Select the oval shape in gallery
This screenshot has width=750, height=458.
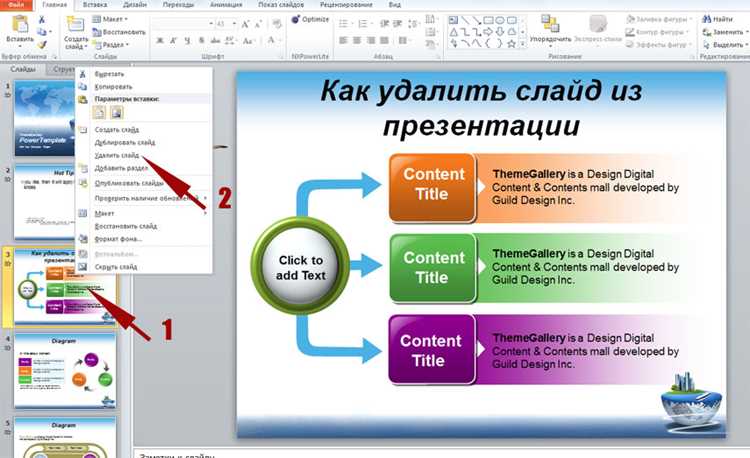point(500,20)
